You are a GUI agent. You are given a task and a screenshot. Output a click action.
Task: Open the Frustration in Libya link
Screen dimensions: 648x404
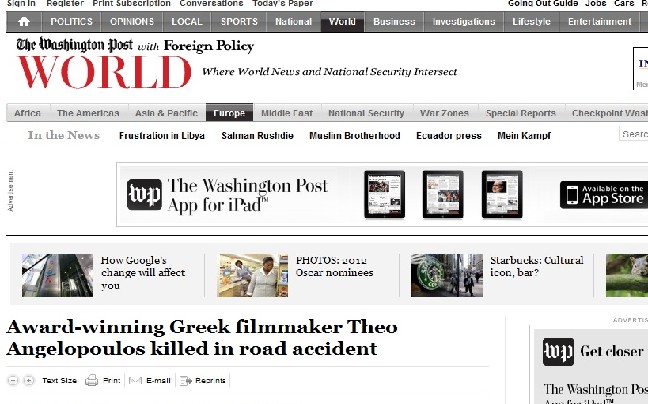click(x=162, y=135)
